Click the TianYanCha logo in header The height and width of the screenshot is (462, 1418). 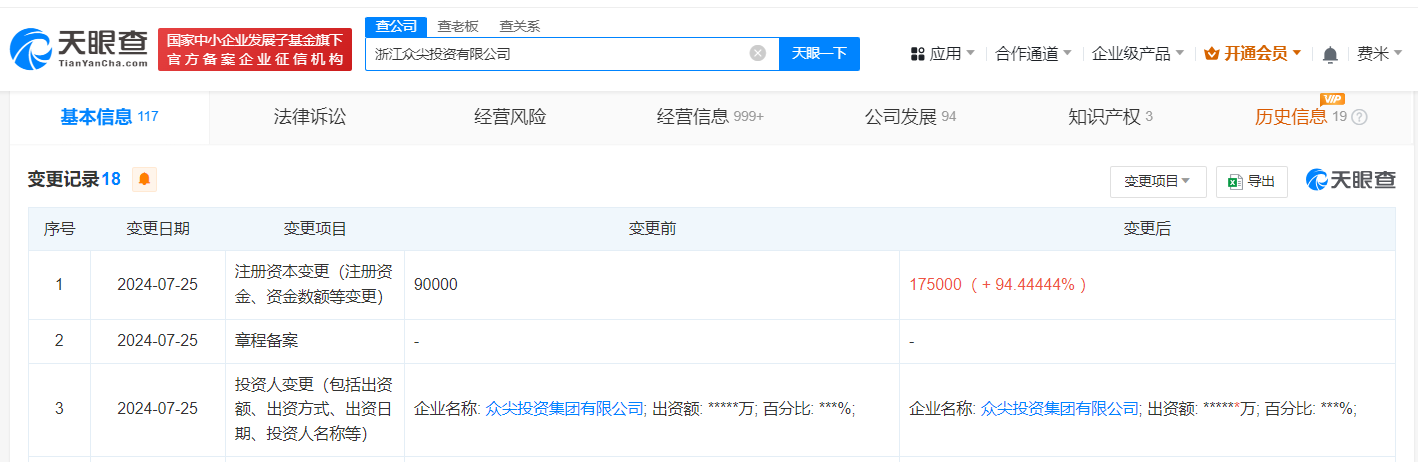(78, 49)
